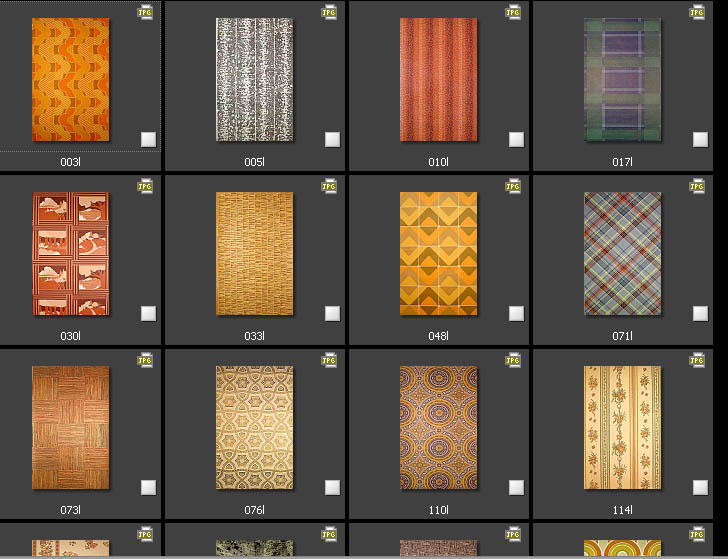Screen dimensions: 728x559
Task: Click the file name 010l
Action: [438, 162]
